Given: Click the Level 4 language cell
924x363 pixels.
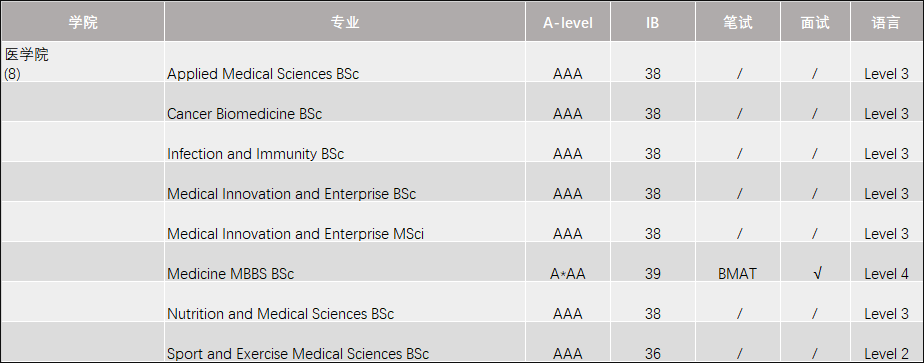Looking at the screenshot, I should click(x=886, y=262).
